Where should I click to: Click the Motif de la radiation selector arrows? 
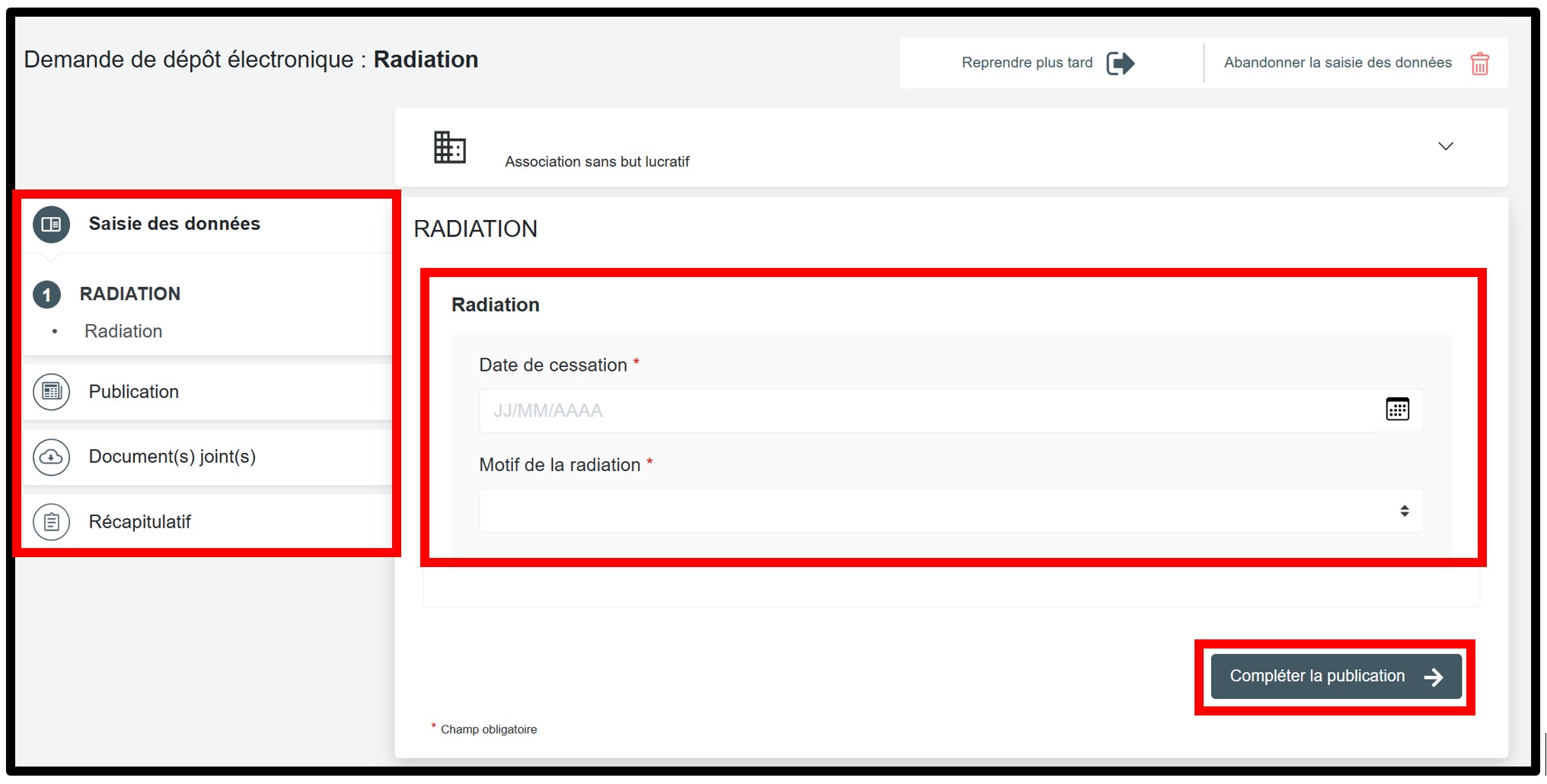pos(1404,511)
